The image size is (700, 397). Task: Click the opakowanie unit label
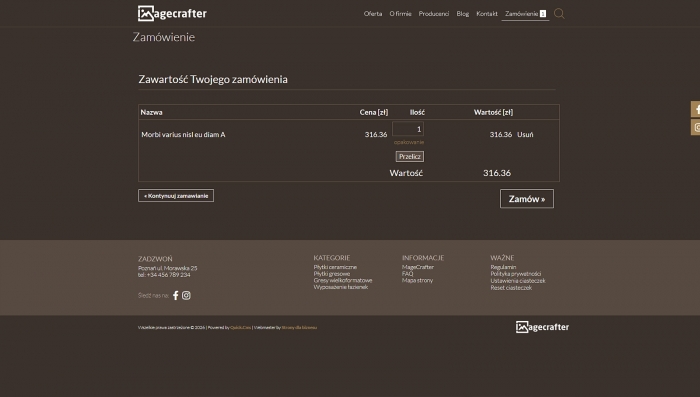[409, 142]
